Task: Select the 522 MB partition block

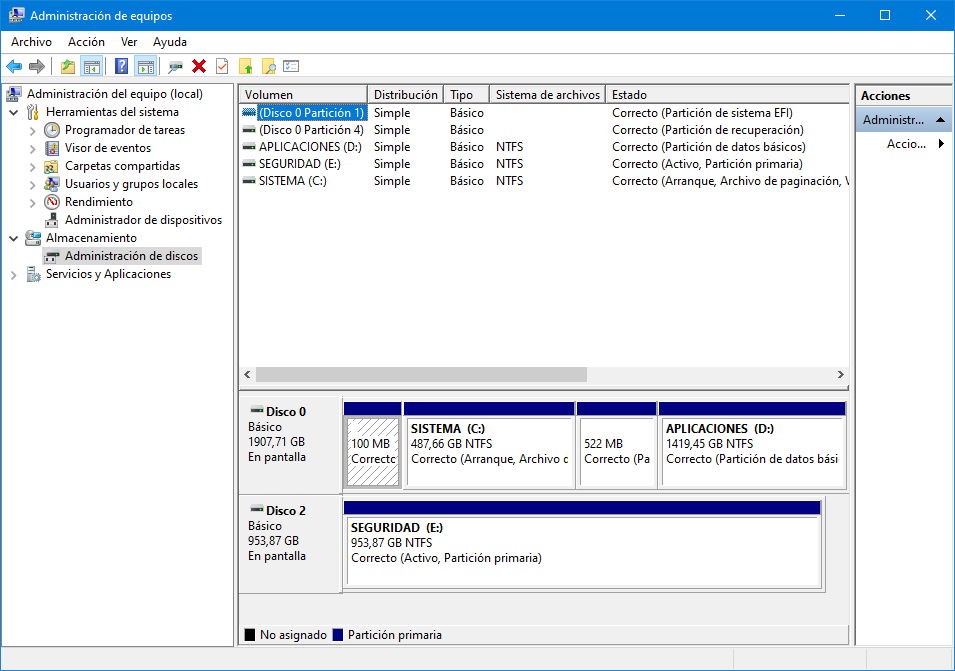Action: (616, 451)
